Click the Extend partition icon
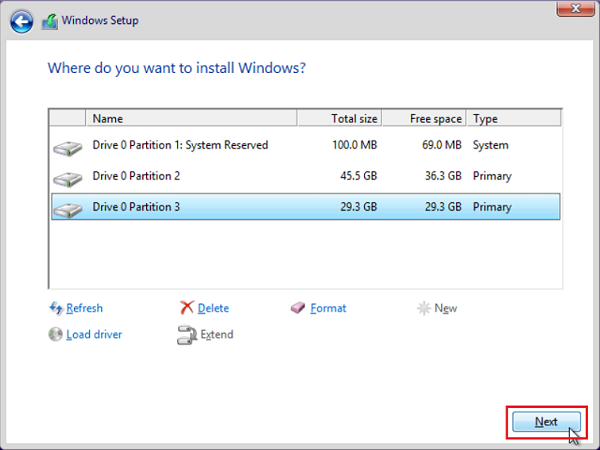600x450 pixels. (186, 334)
